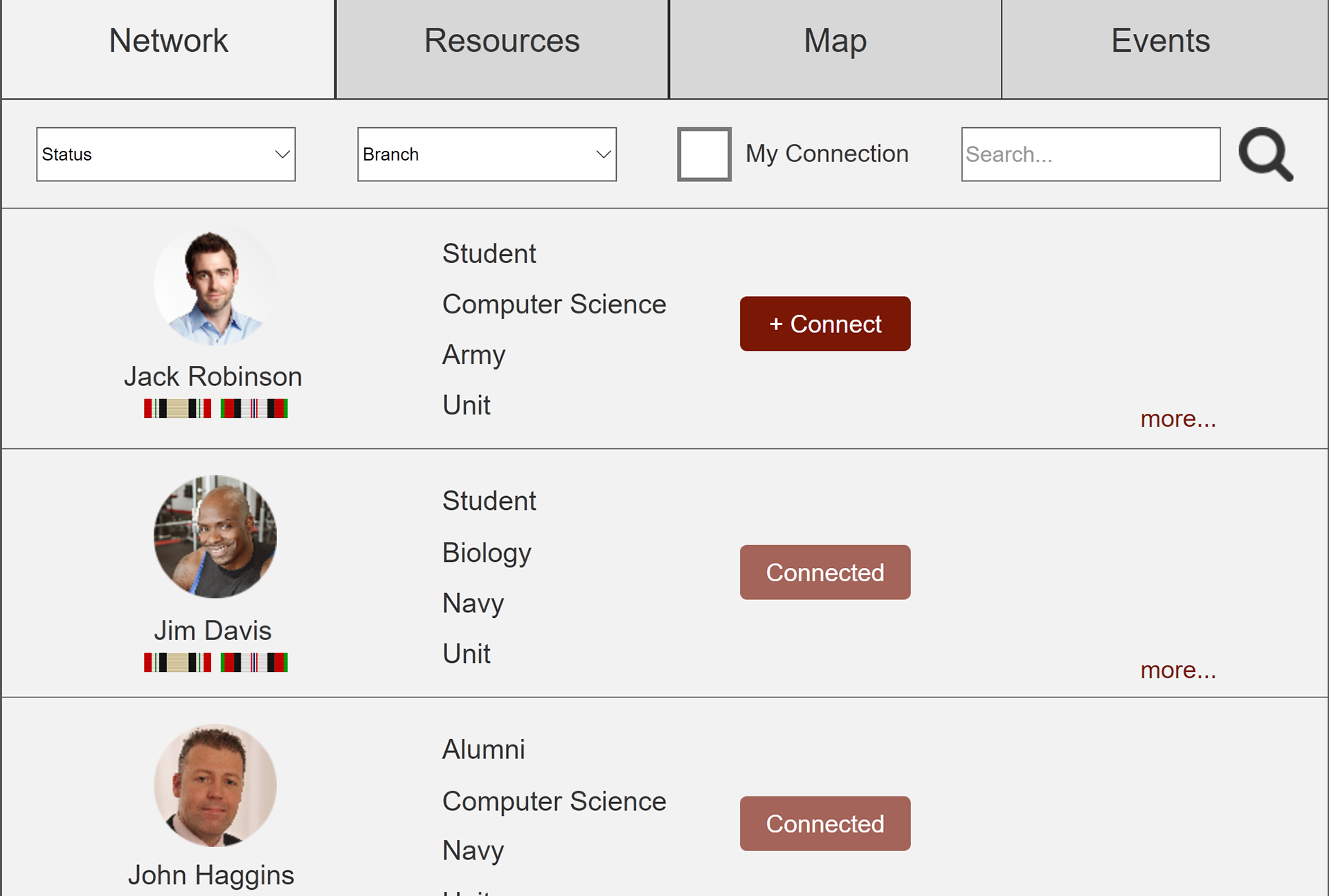Show more details for Jim Davis
1329x896 pixels.
click(1178, 670)
